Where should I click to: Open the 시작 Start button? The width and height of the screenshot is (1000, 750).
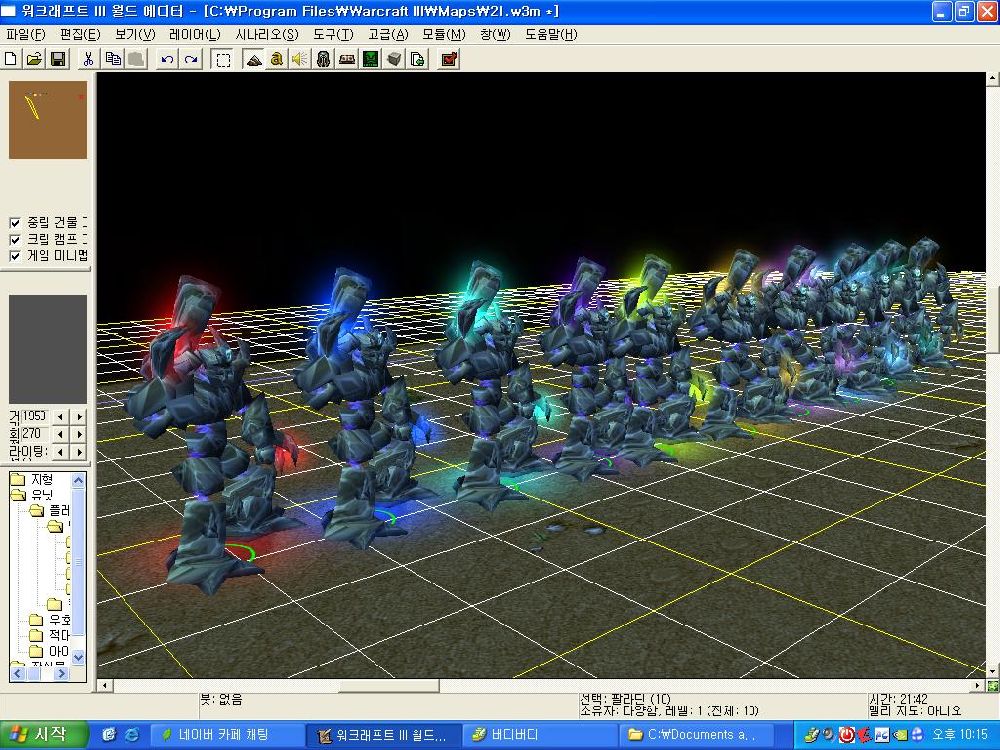(42, 735)
